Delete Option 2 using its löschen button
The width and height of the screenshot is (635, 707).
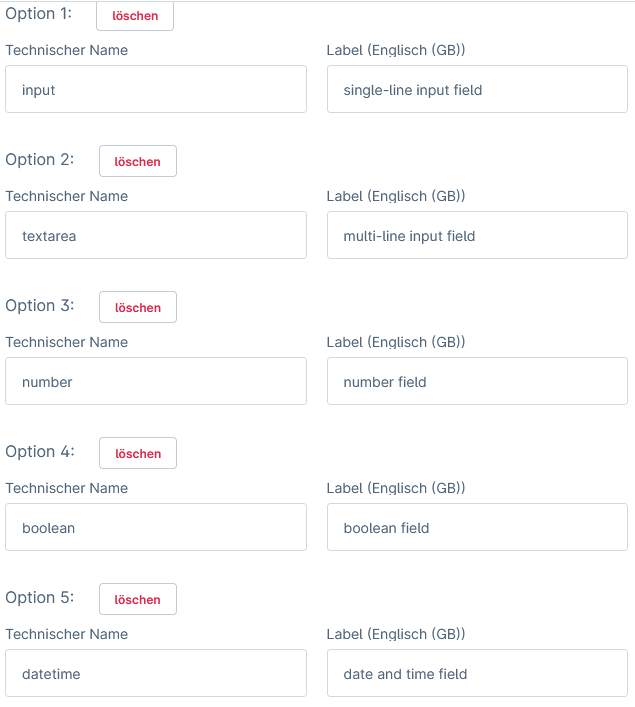tap(138, 161)
